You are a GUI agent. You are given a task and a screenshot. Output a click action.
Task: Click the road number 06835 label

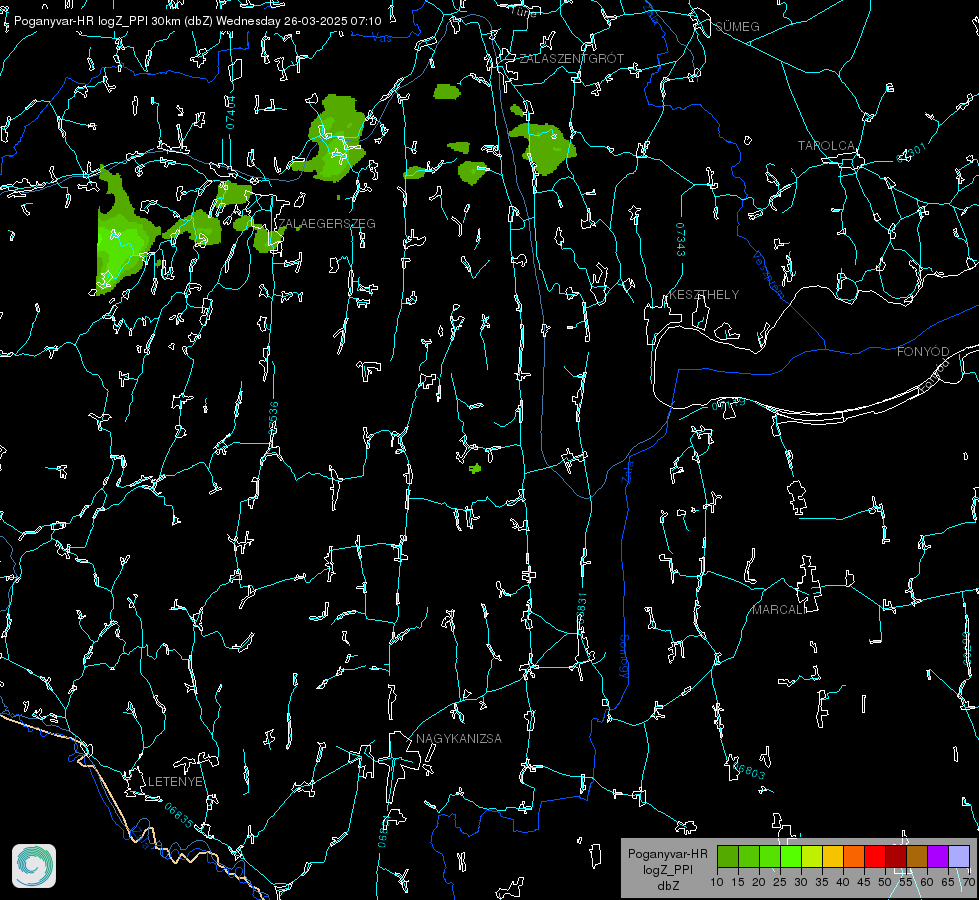tap(179, 816)
